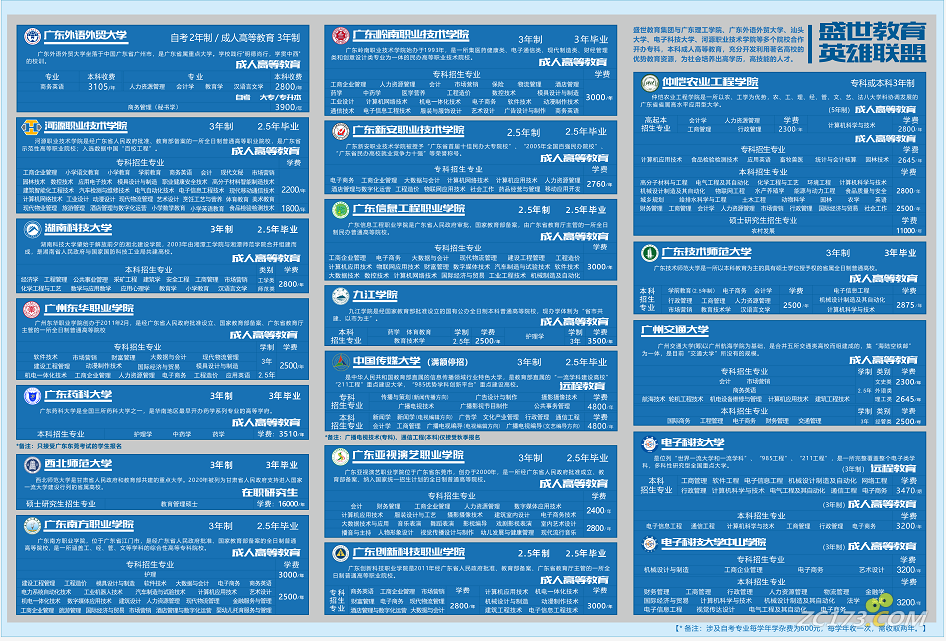Click the 3510/年 tuition in 广东药科大学 card
Screen dimensions: 946x641
[x=289, y=433]
